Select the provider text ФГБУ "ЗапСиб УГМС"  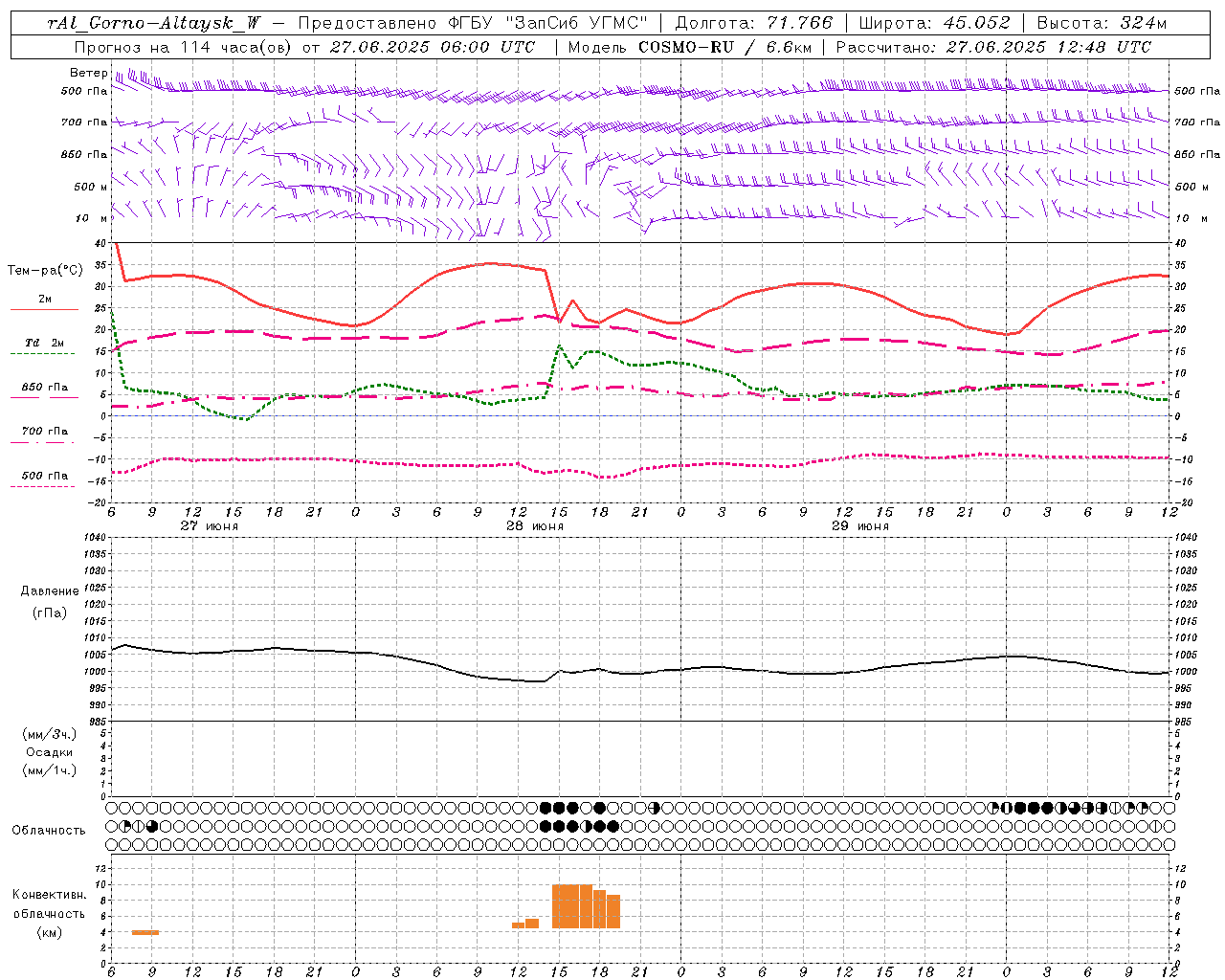coord(548,23)
